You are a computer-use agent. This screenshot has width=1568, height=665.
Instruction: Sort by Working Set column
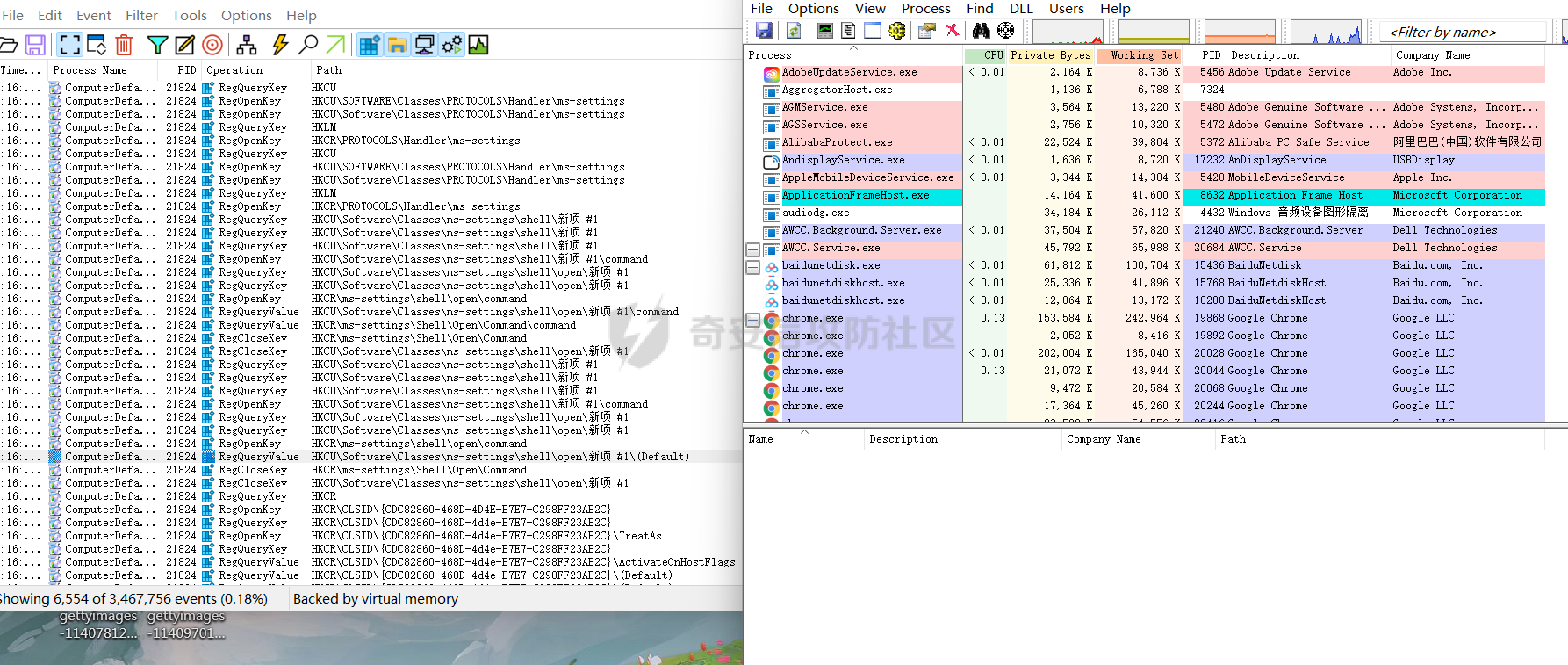1139,55
